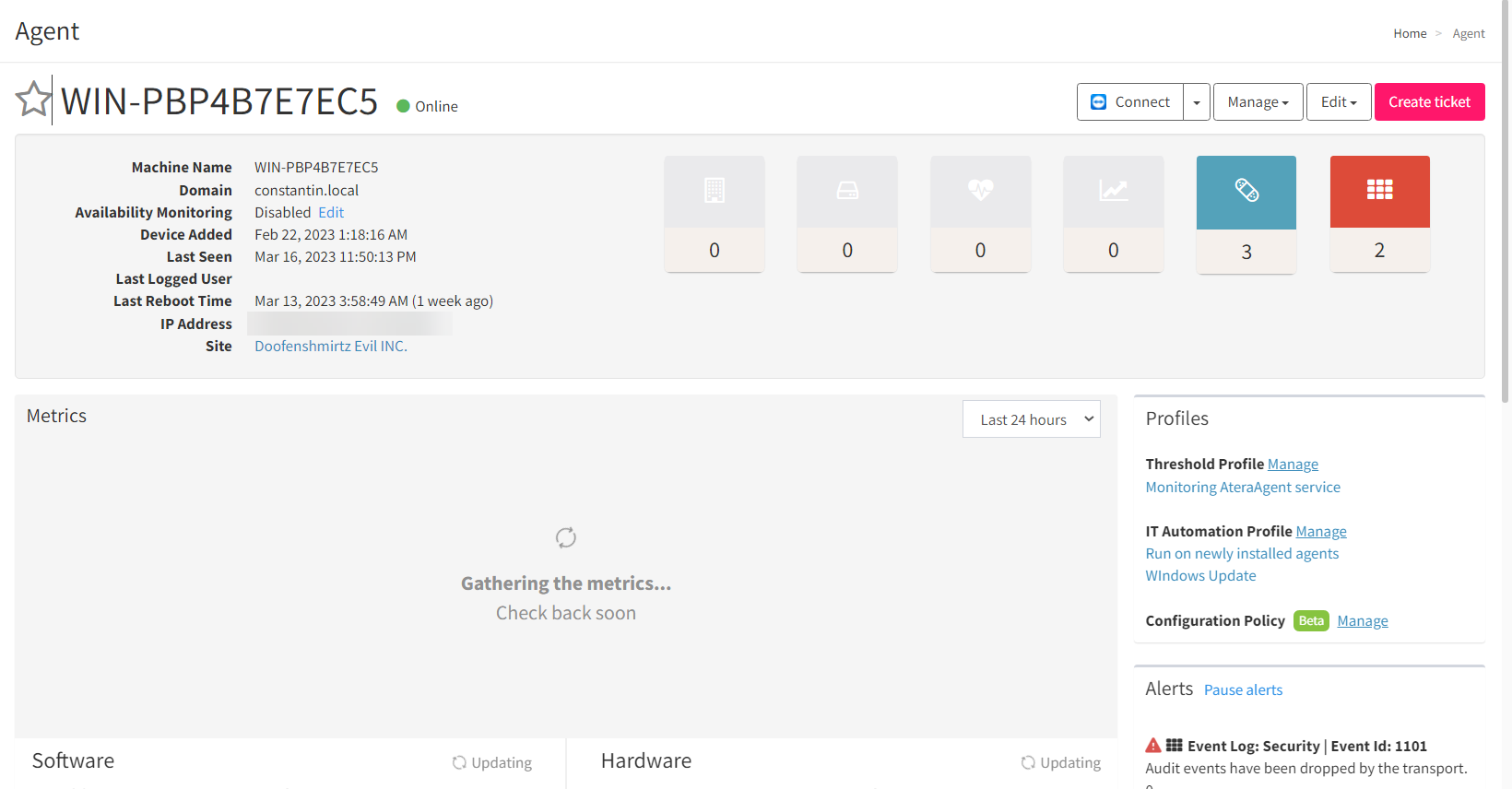
Task: Expand the Last 24 hours metrics selector
Action: (x=1031, y=419)
